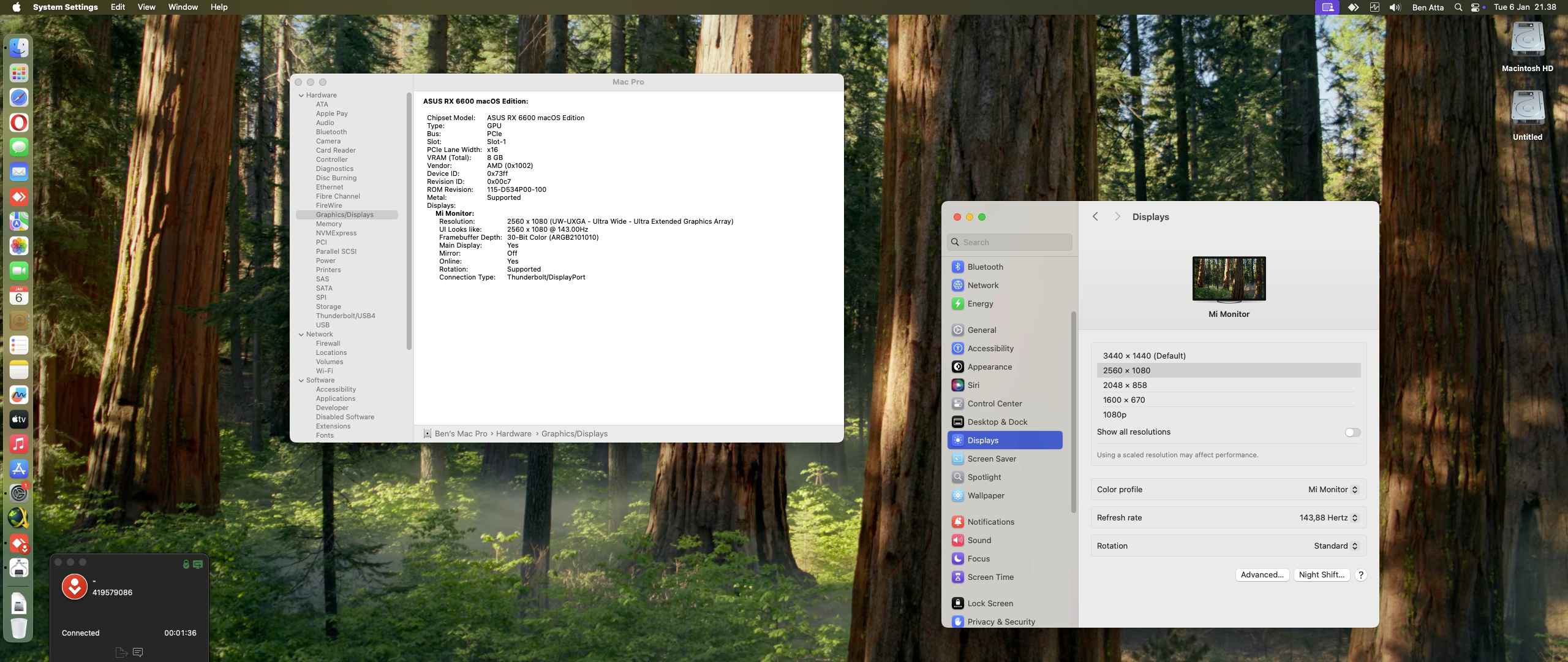1568x662 pixels.
Task: Open the chat icon in AnyDesk window
Action: pos(138,652)
